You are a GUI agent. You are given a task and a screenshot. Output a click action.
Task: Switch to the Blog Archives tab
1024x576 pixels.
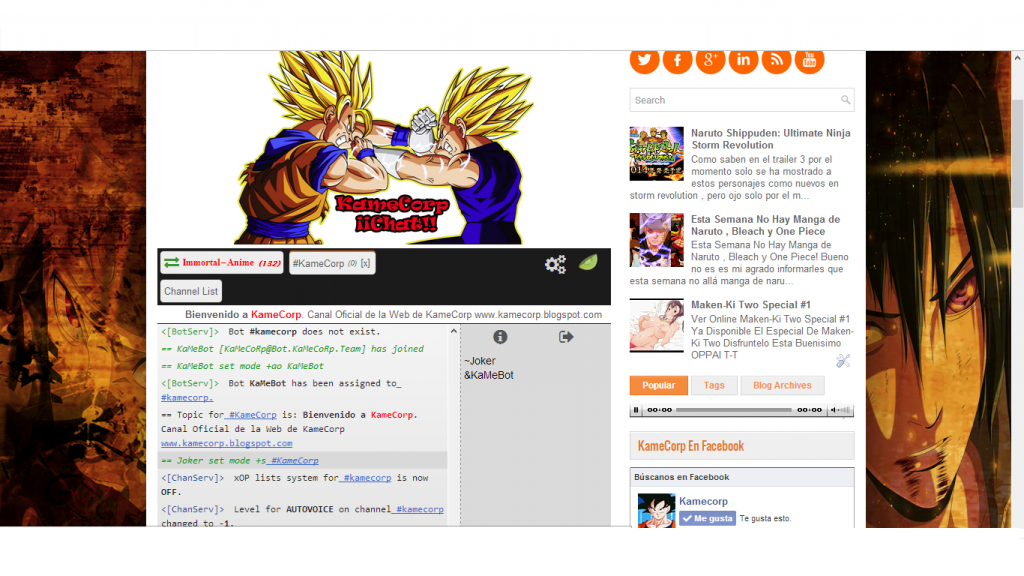tap(782, 385)
